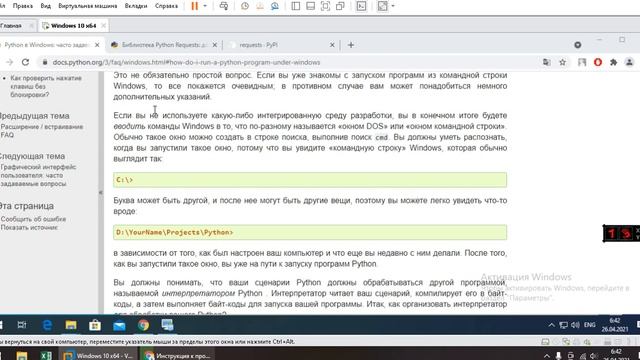Click the C:\> code block
The image size is (640, 360).
click(310, 180)
